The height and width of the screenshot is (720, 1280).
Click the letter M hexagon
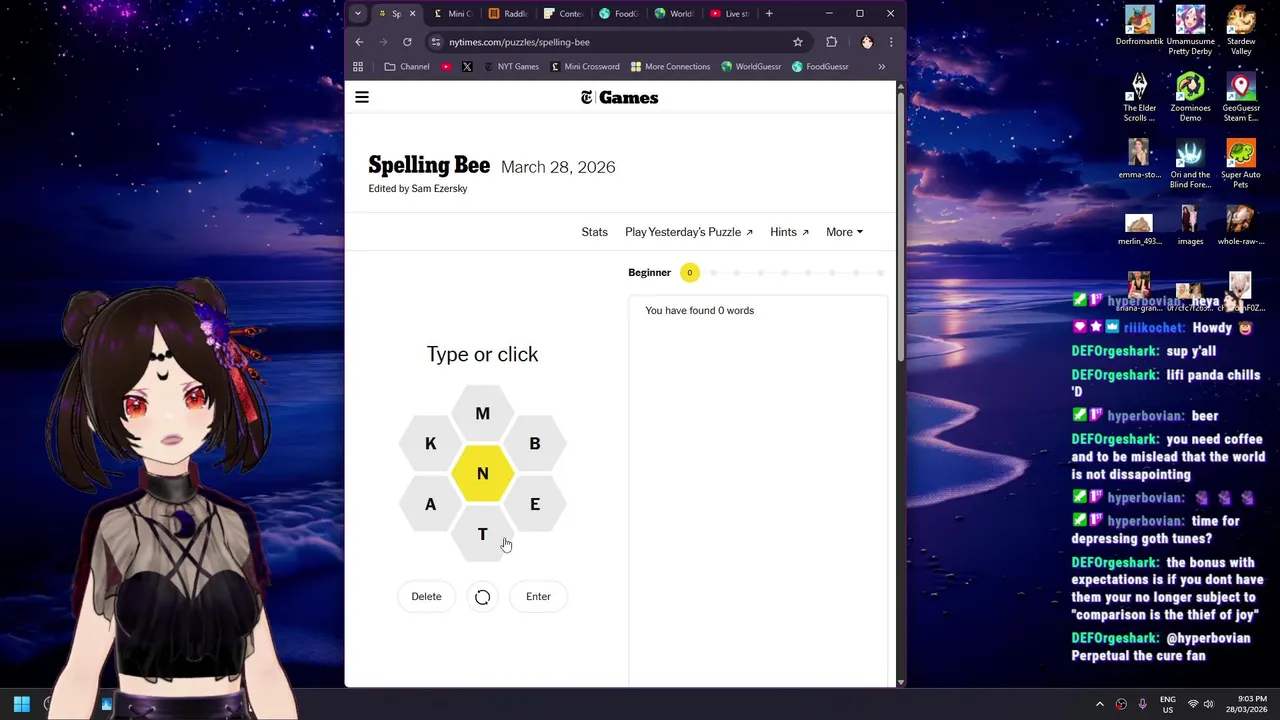pos(483,414)
